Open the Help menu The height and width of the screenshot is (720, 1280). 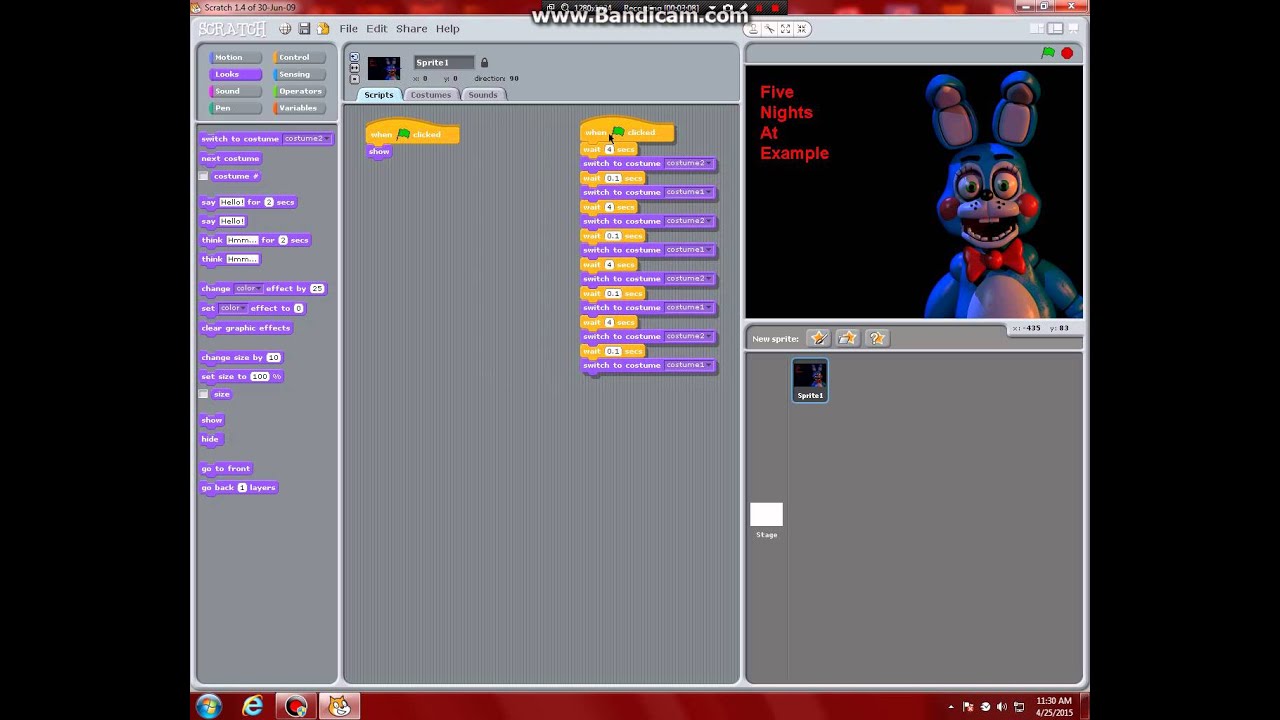coord(447,29)
